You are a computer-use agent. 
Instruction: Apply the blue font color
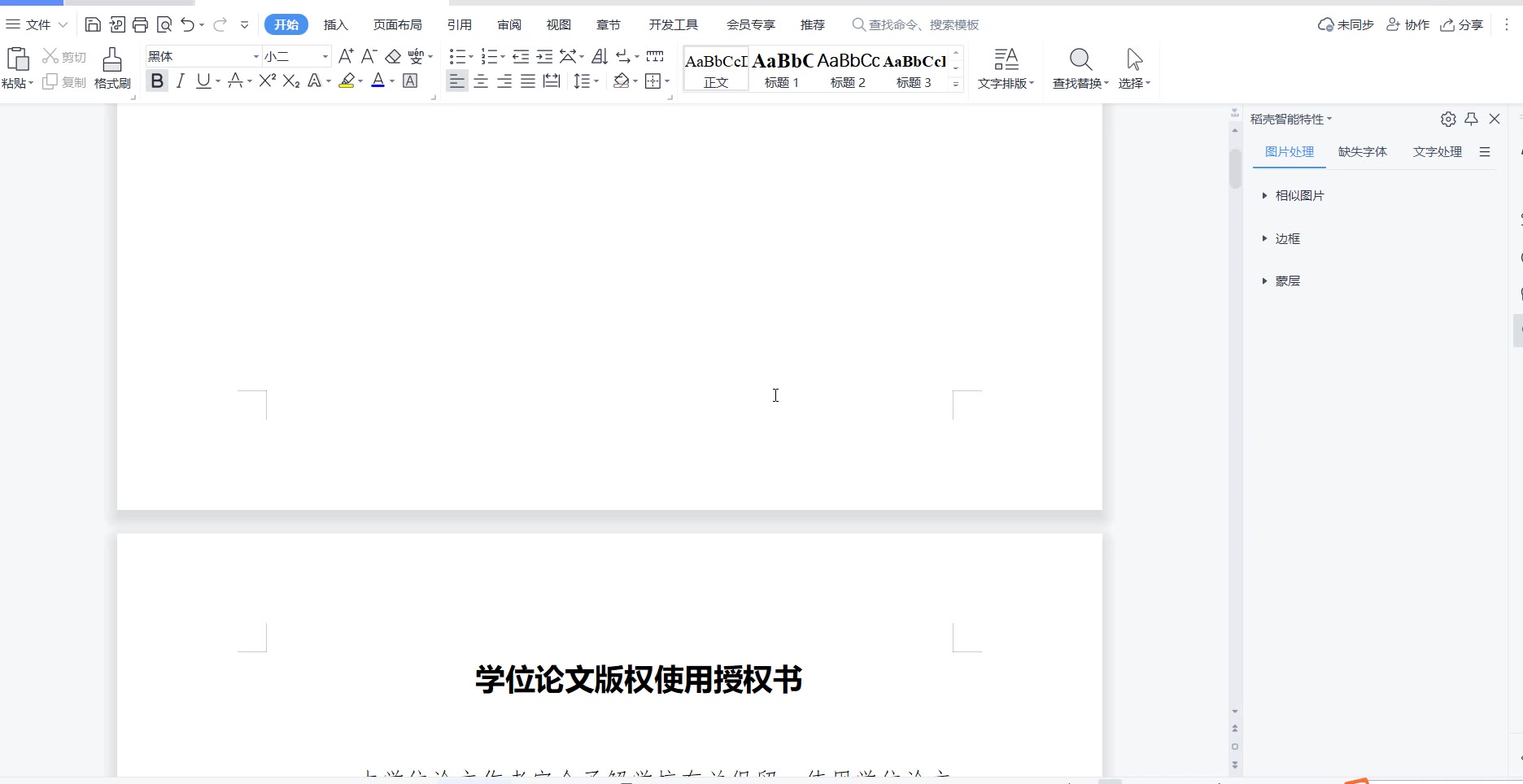[x=377, y=81]
